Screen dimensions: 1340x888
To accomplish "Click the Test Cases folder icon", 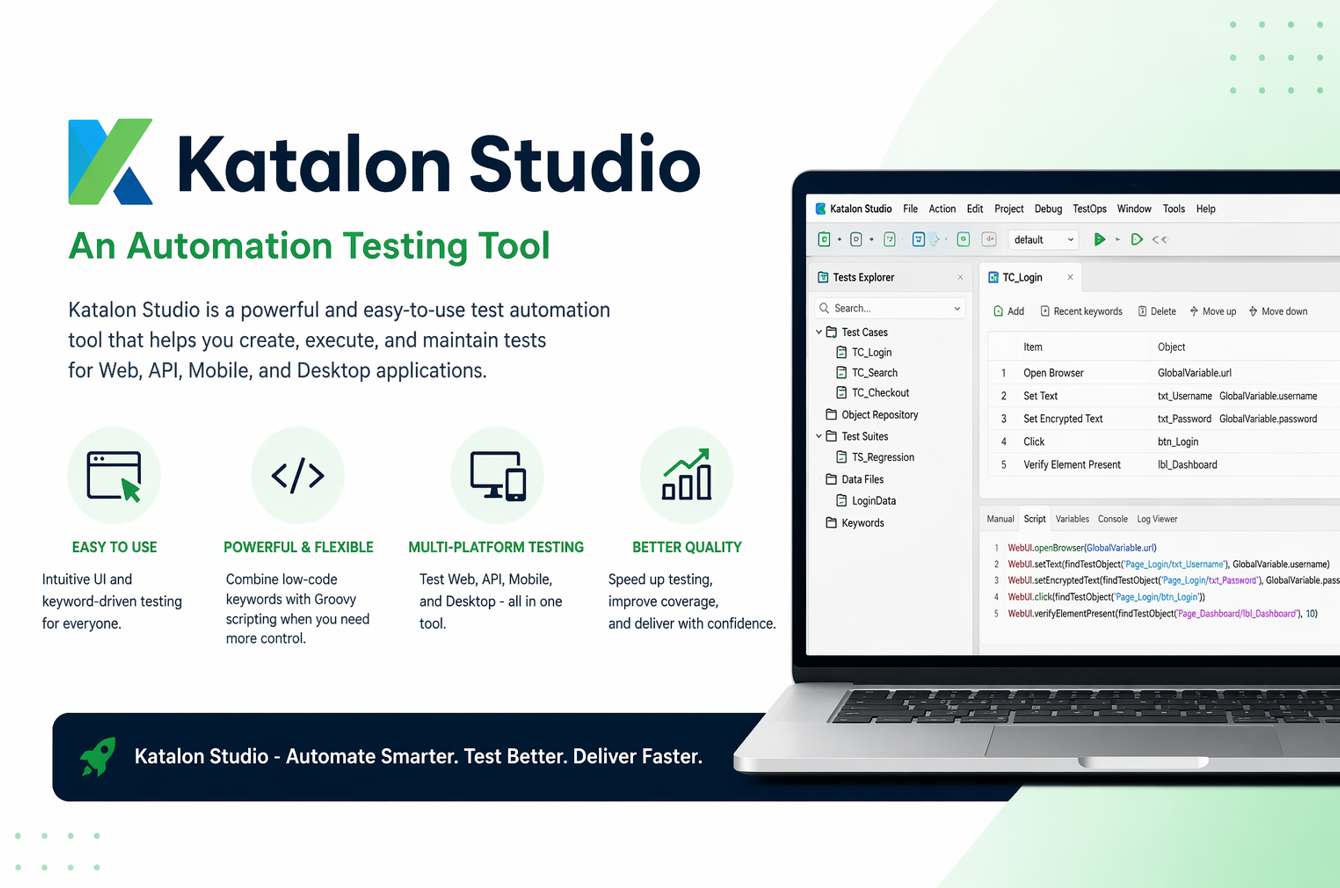I will (831, 332).
